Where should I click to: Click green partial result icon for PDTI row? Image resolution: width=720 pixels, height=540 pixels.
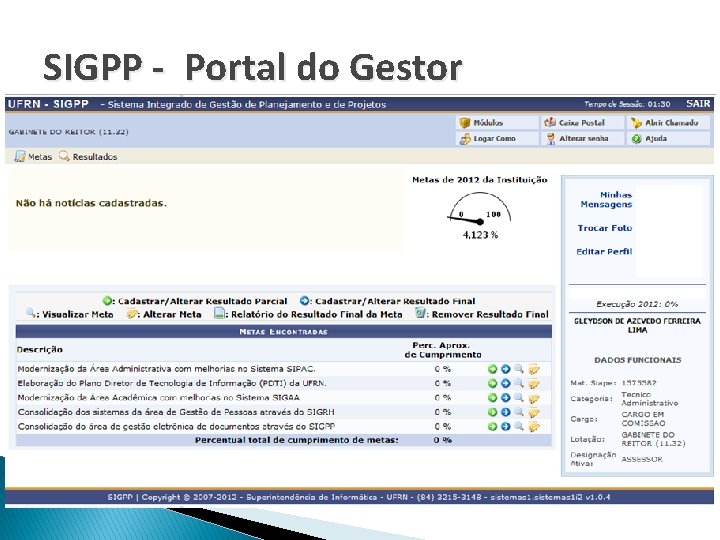click(492, 383)
